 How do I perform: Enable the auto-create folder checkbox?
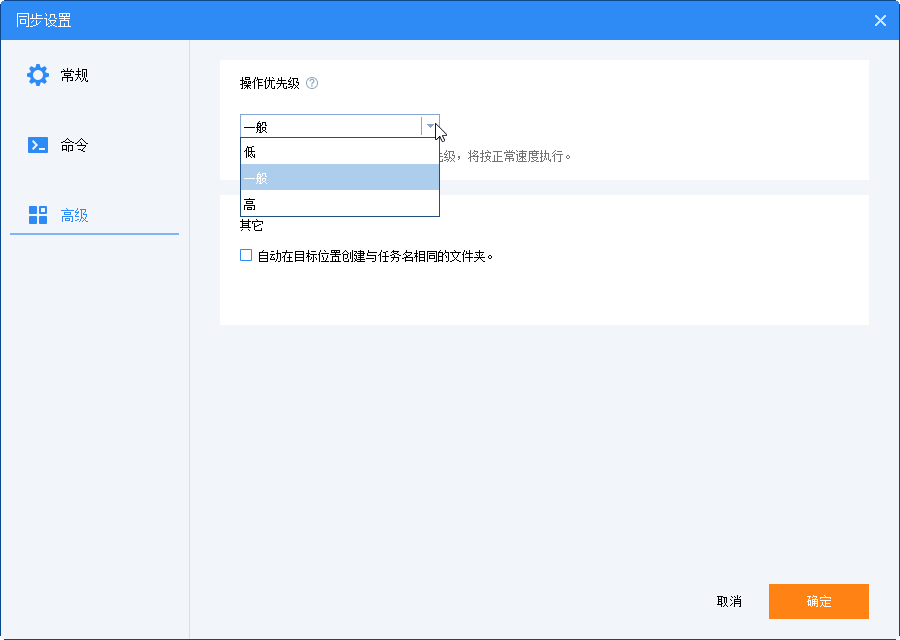(x=246, y=255)
